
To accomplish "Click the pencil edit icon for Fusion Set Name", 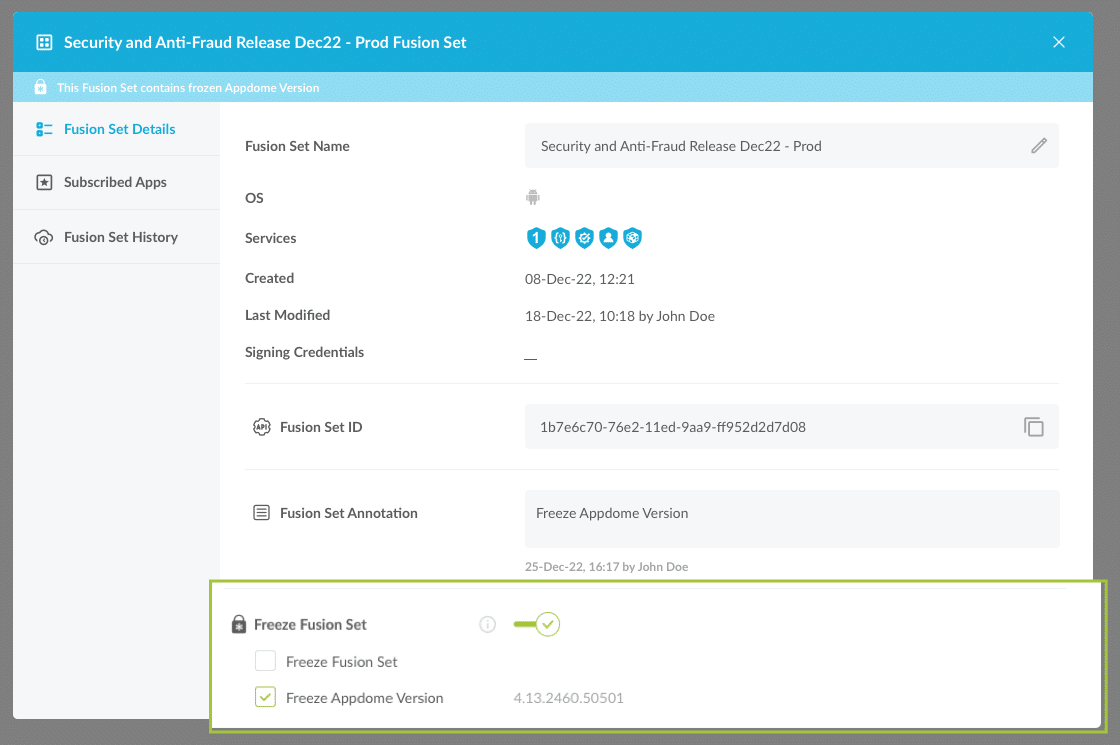I will tap(1039, 146).
